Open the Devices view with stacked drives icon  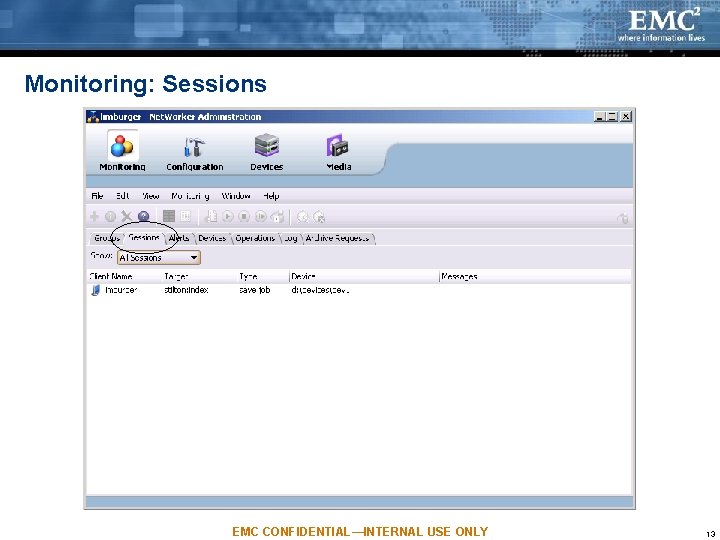[x=266, y=152]
